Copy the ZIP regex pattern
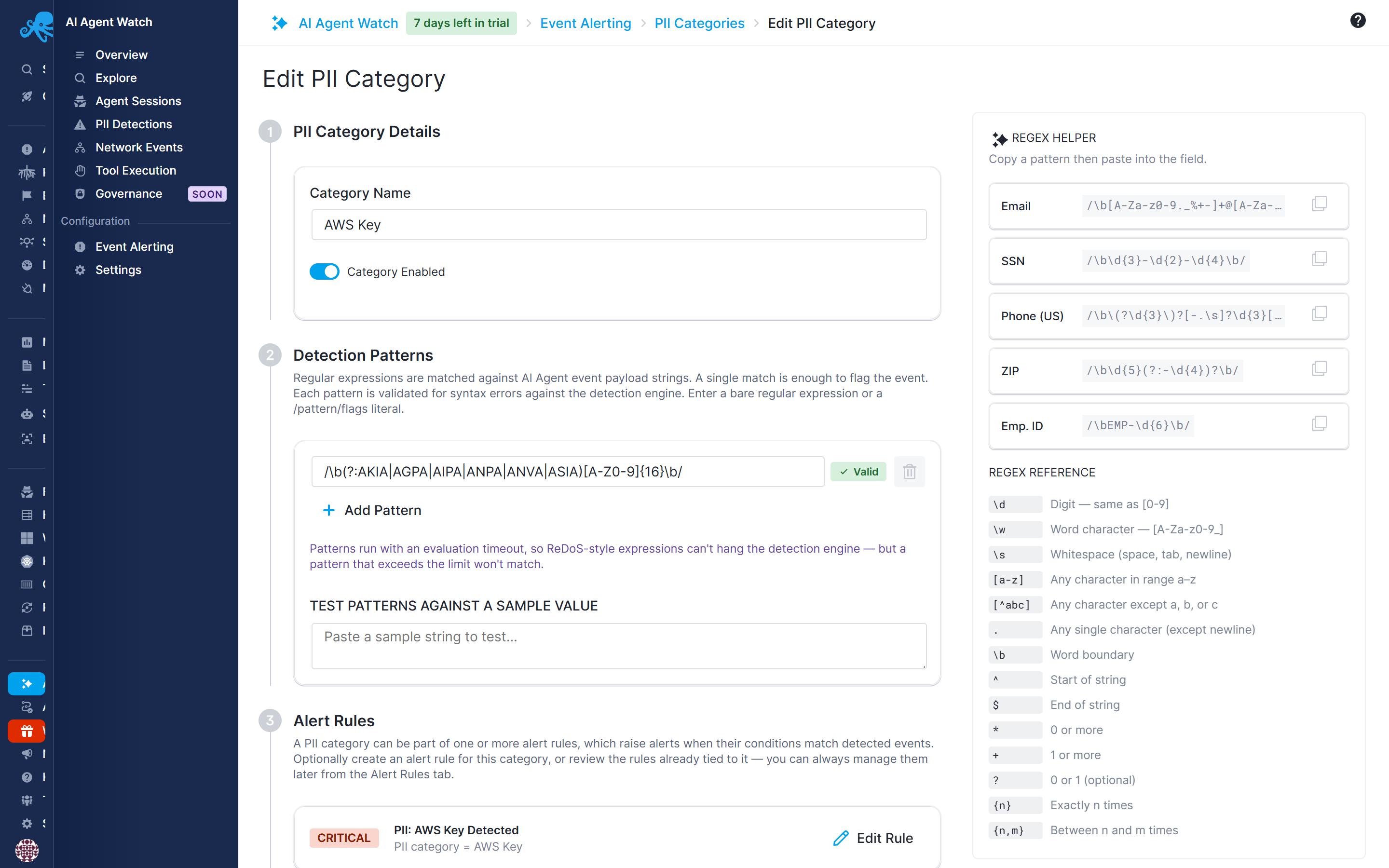The height and width of the screenshot is (868, 1389). point(1319,369)
